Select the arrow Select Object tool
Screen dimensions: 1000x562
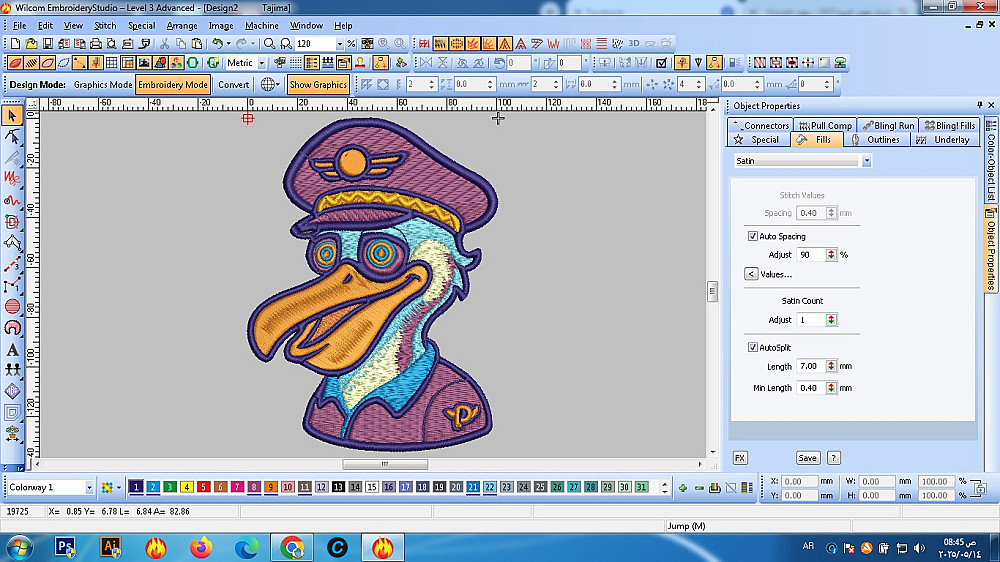tap(13, 116)
